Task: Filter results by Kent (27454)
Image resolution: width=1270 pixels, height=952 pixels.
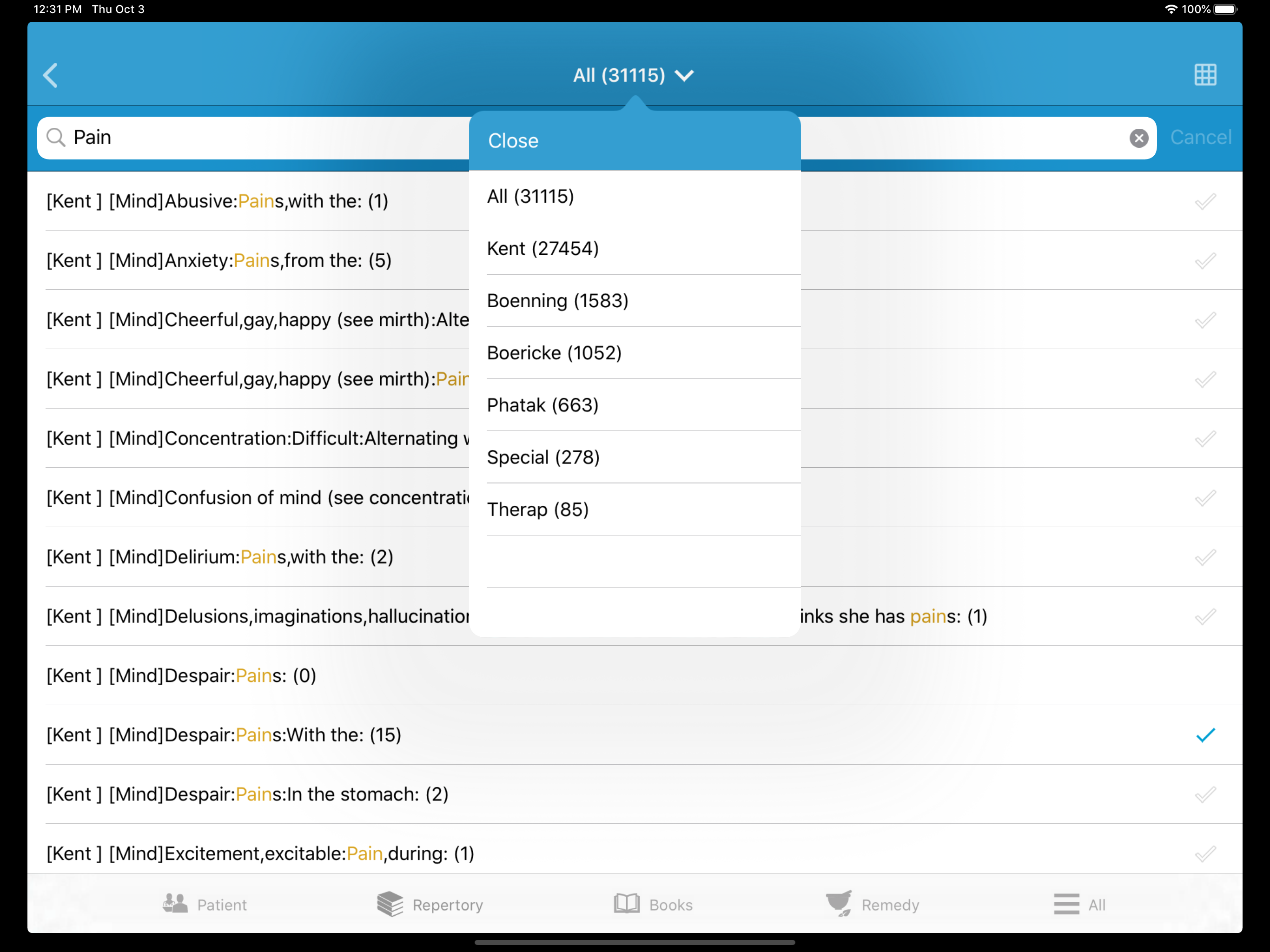Action: 635,249
